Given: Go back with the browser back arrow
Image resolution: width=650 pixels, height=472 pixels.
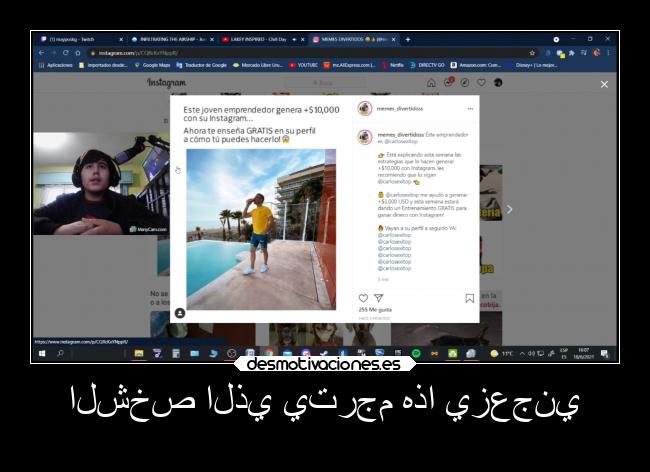Looking at the screenshot, I should pyautogui.click(x=41, y=53).
